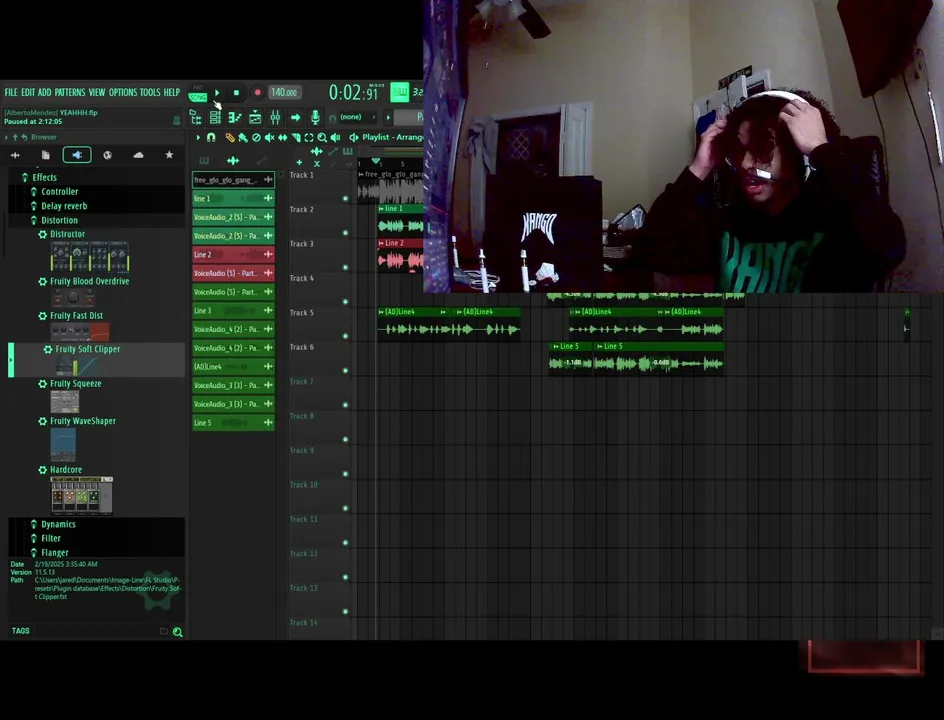Viewport: 944px width, 720px height.
Task: Click the transport stop button
Action: pyautogui.click(x=237, y=93)
